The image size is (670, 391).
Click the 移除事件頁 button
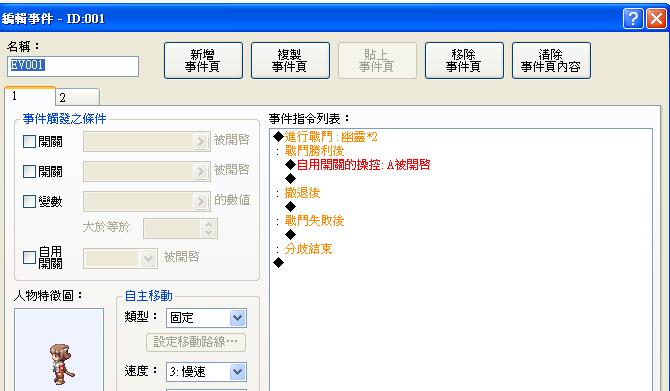[x=464, y=61]
